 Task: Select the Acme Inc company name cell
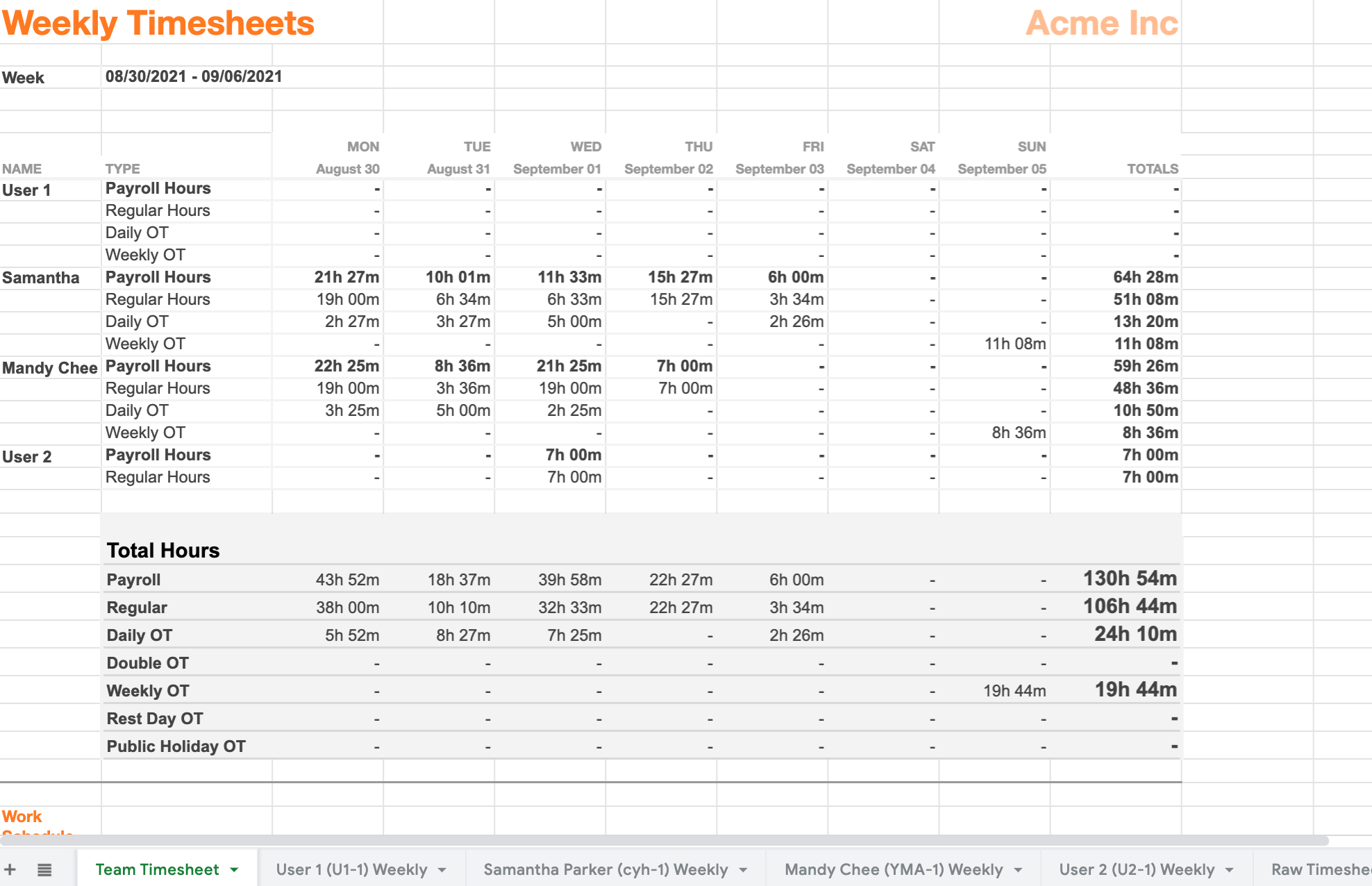pos(1101,23)
